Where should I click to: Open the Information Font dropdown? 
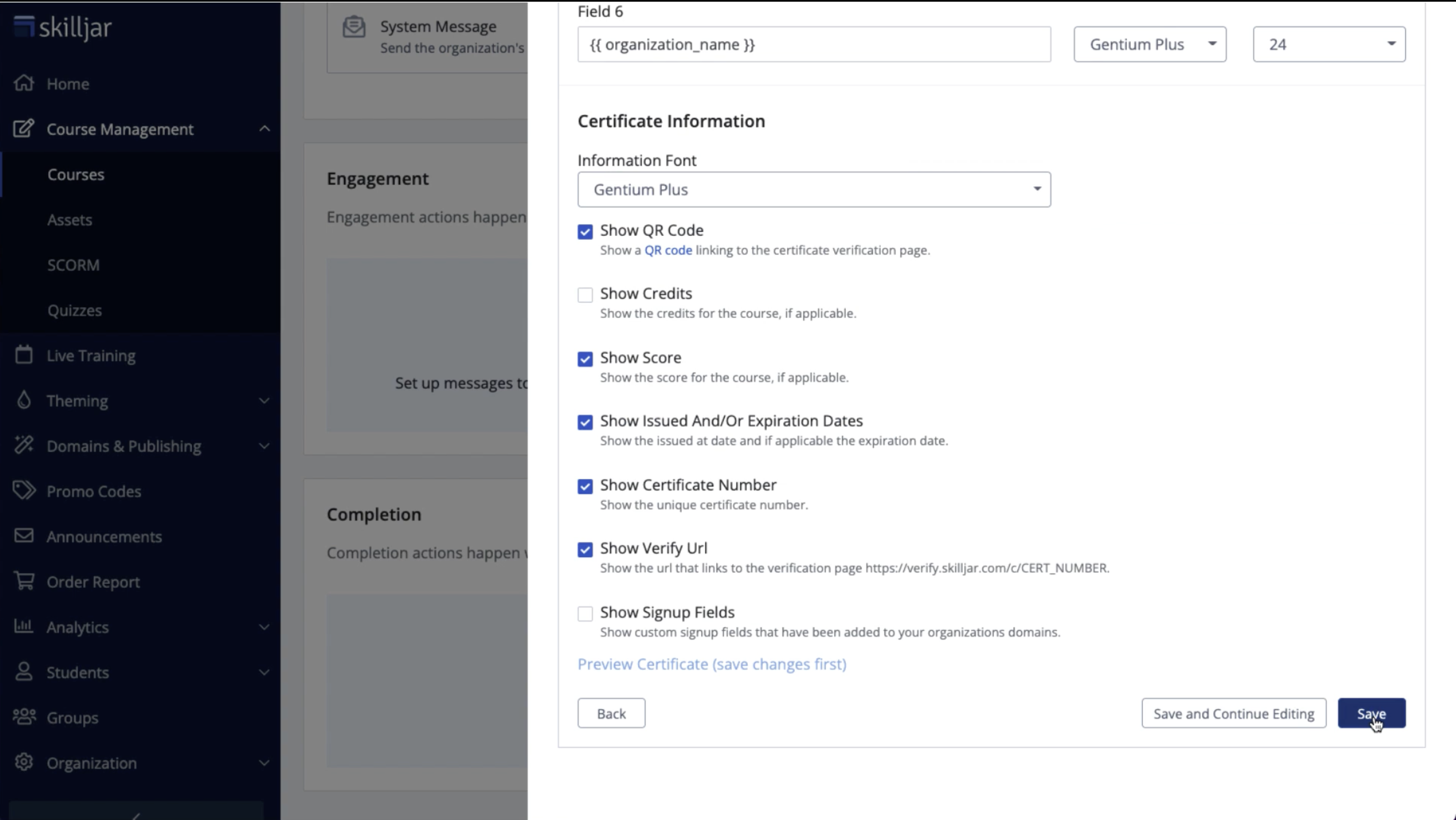coord(814,190)
